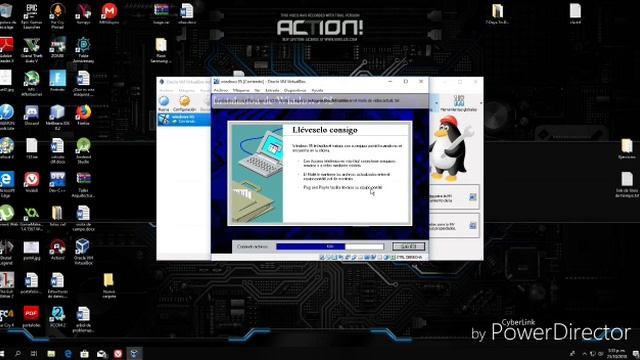Open Herramientas globales in VirtualBox Manager
The image size is (640, 360).
coord(459,103)
